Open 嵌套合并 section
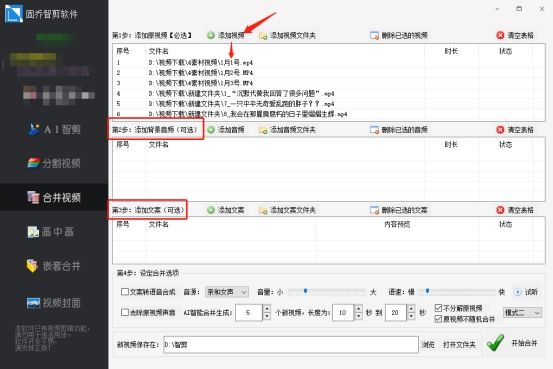Image resolution: width=553 pixels, height=369 pixels. 54,266
